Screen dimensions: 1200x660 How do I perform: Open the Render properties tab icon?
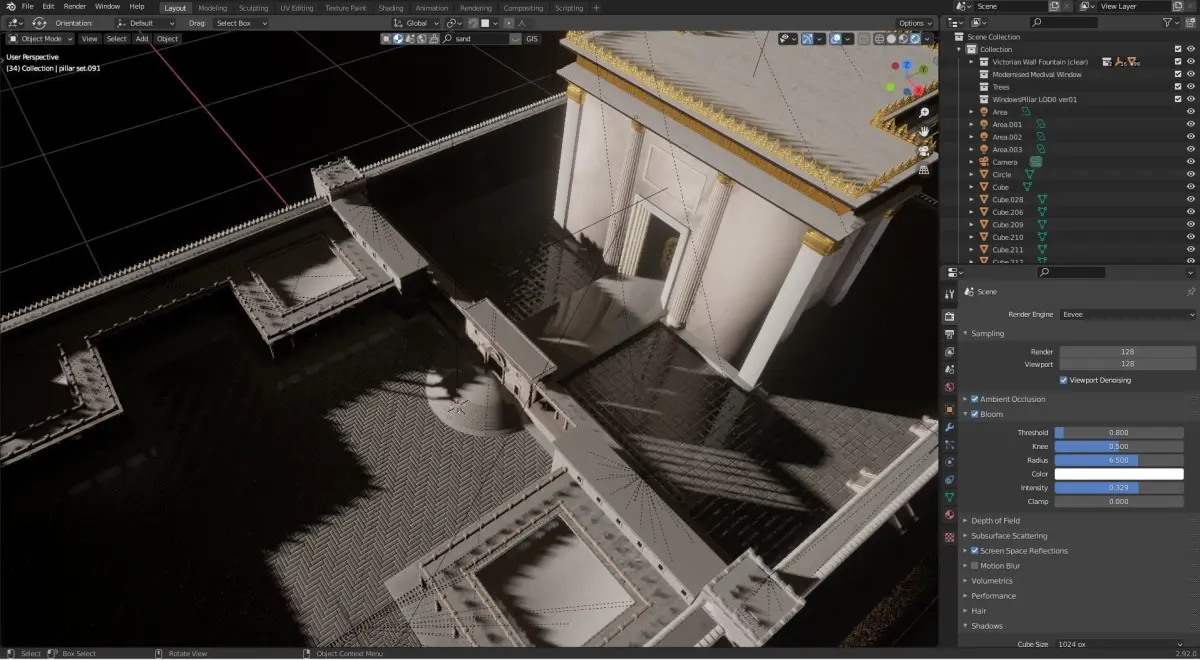coord(949,316)
